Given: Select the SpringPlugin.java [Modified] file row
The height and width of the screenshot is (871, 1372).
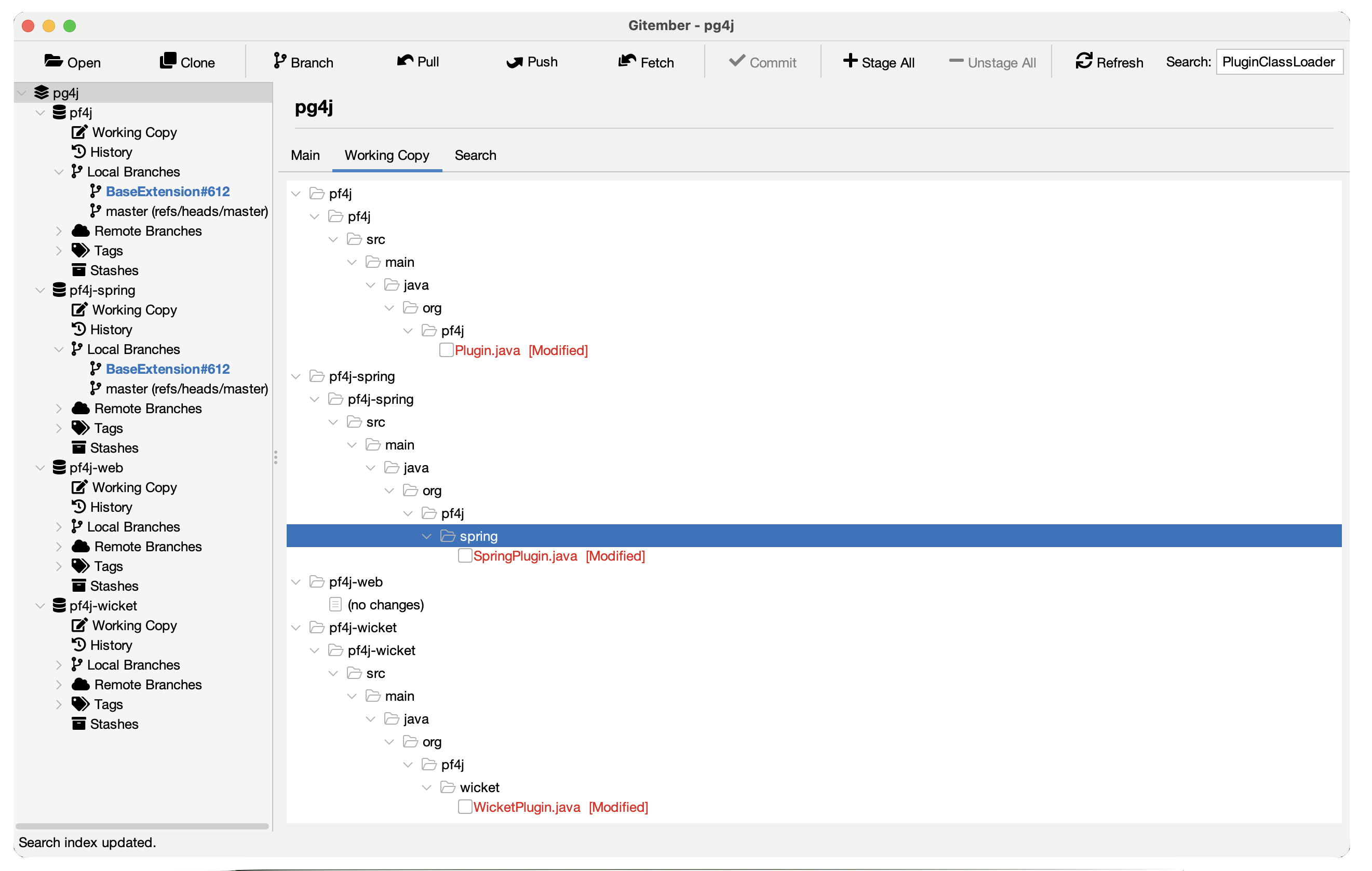Looking at the screenshot, I should click(x=559, y=556).
